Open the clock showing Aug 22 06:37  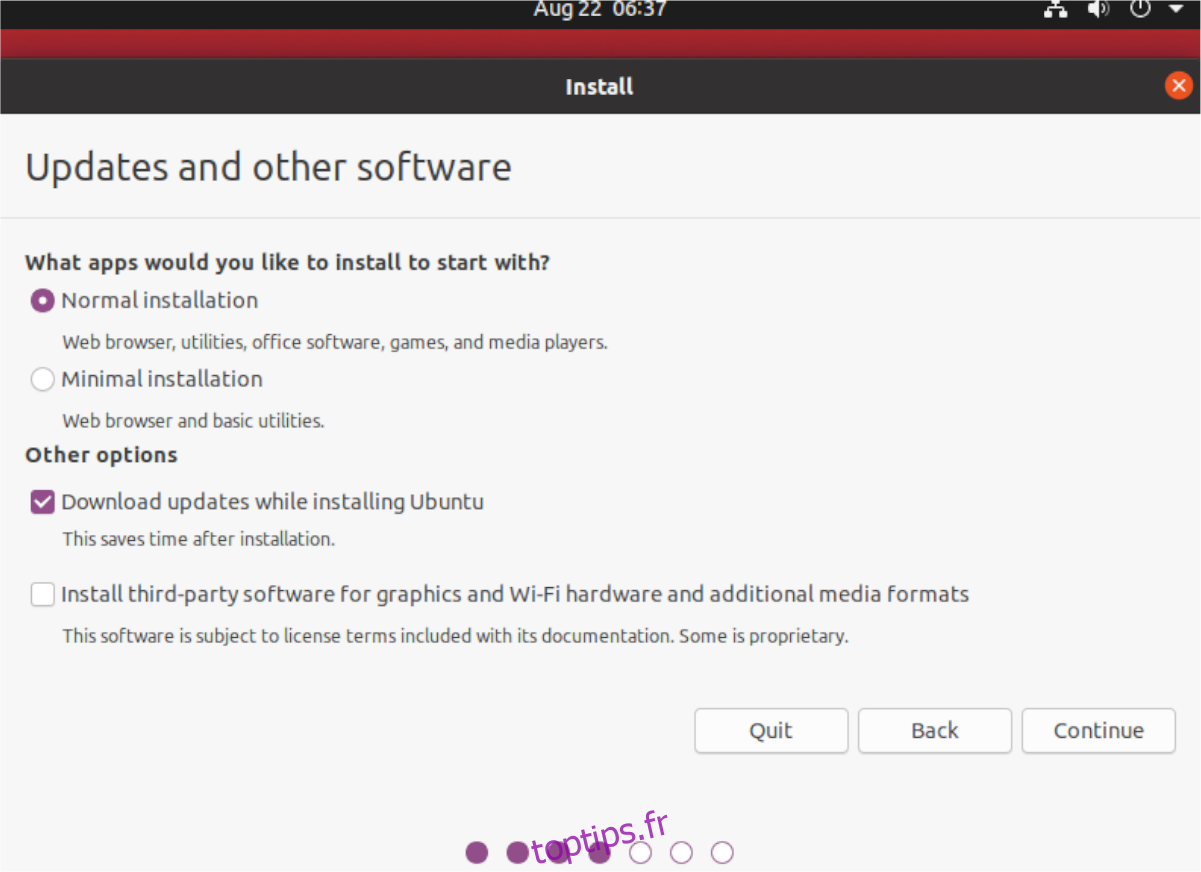pos(600,10)
